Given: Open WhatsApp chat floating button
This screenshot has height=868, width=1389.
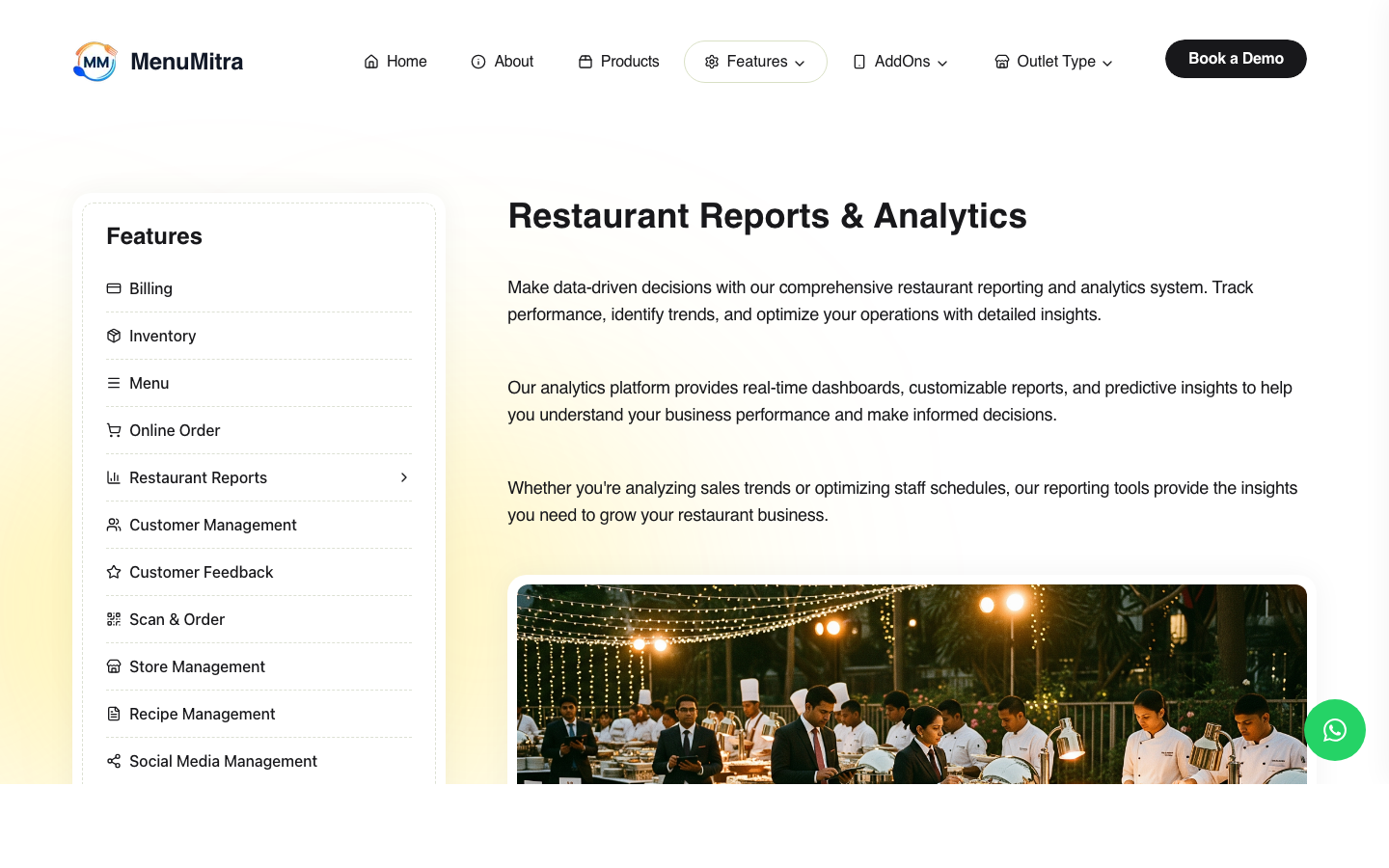Looking at the screenshot, I should [1334, 730].
